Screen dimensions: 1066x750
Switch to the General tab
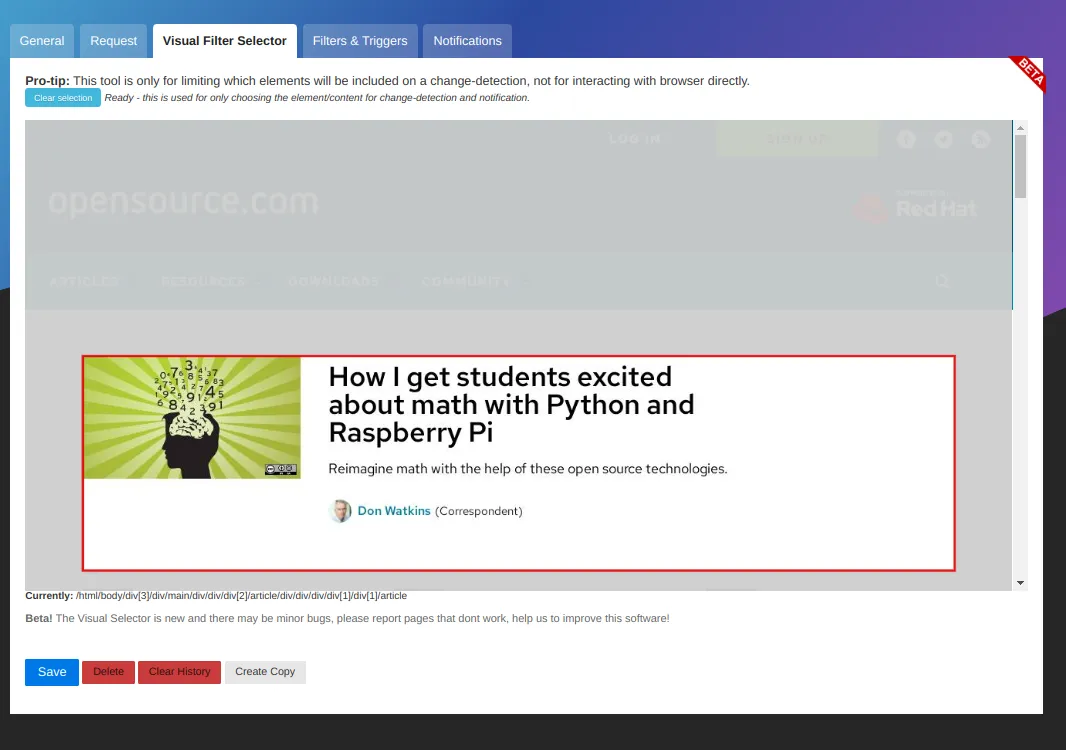click(42, 41)
